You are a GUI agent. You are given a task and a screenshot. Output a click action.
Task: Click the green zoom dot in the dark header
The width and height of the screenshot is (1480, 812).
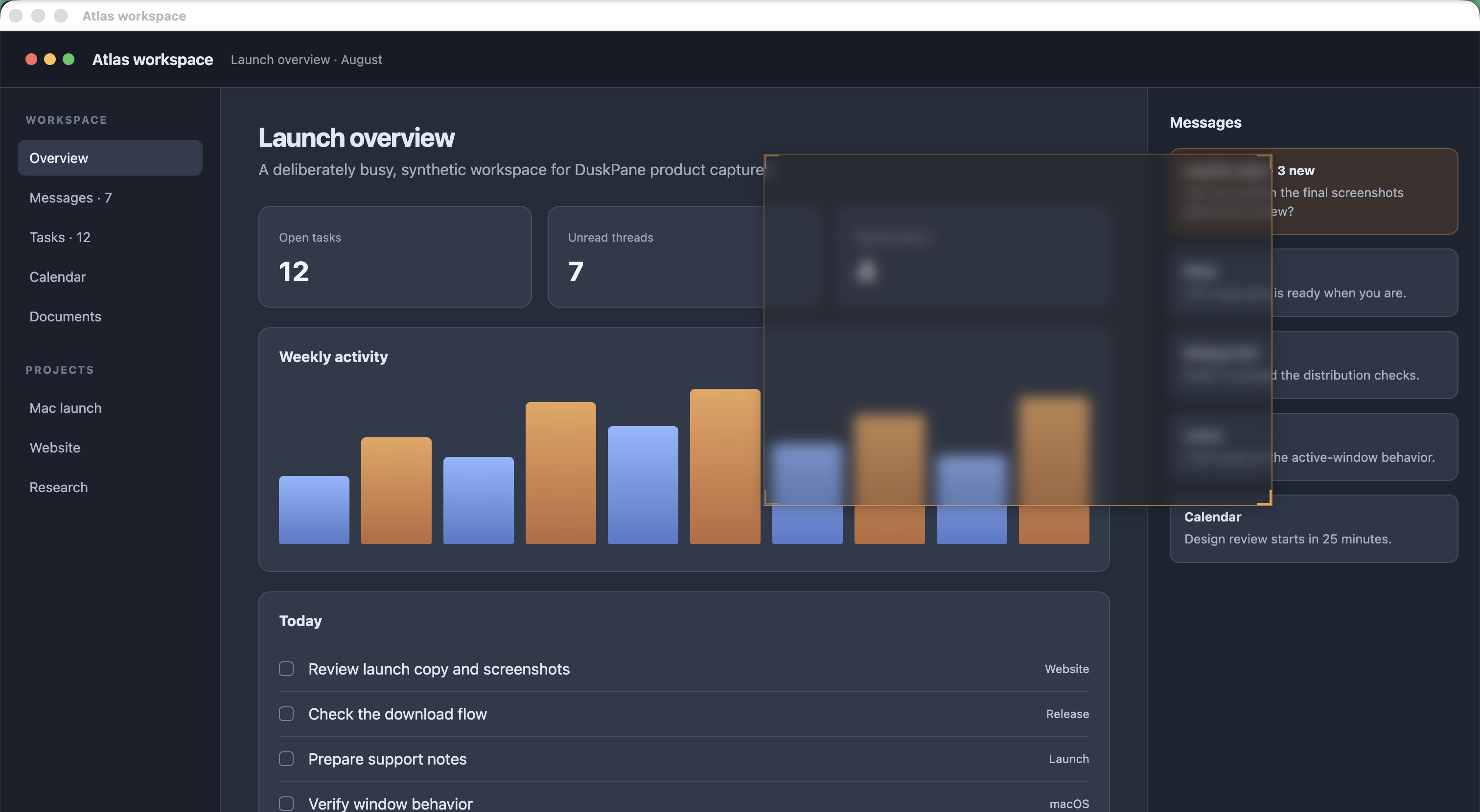pyautogui.click(x=69, y=59)
